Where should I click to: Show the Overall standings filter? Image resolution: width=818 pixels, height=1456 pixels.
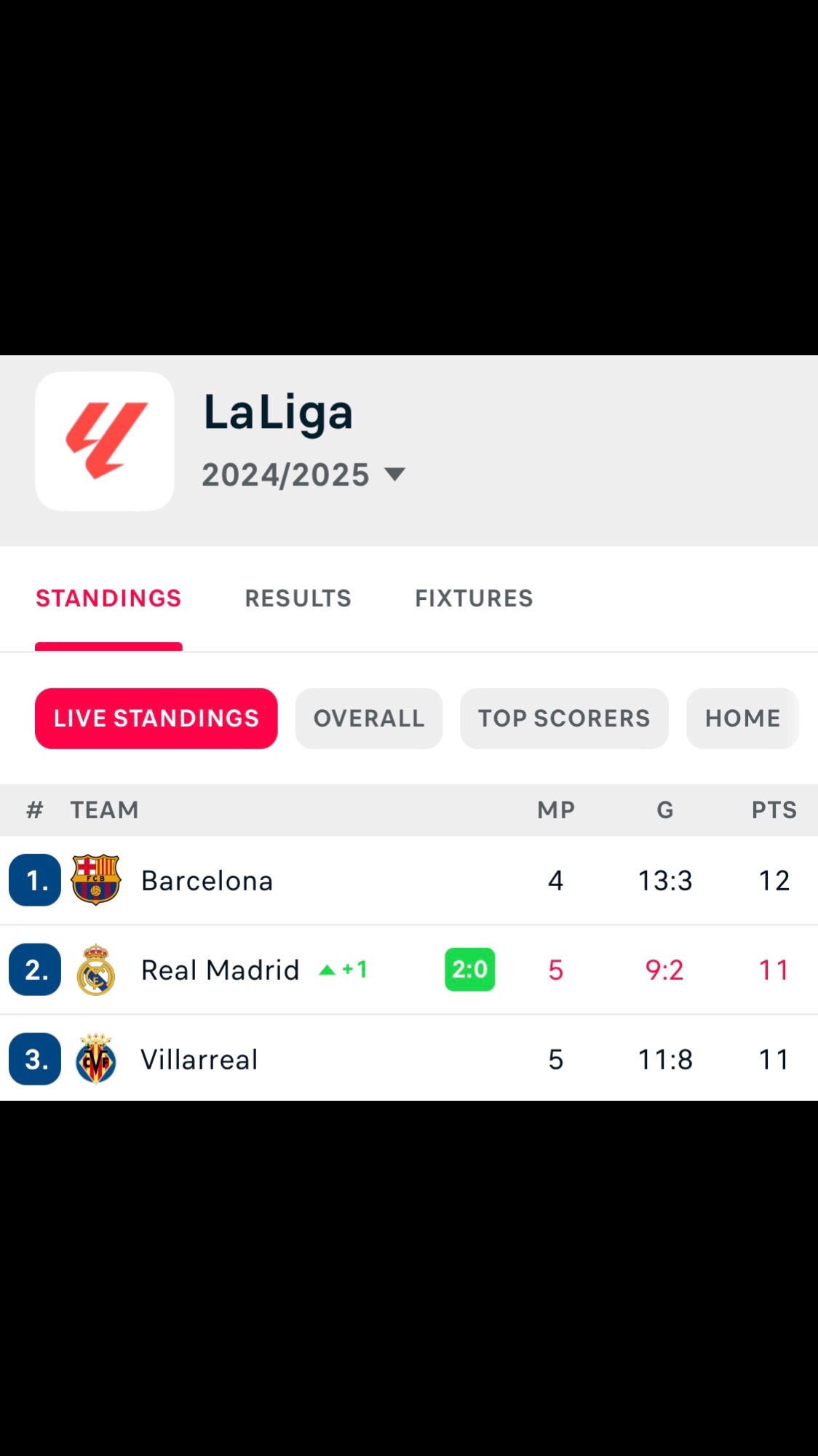click(368, 719)
